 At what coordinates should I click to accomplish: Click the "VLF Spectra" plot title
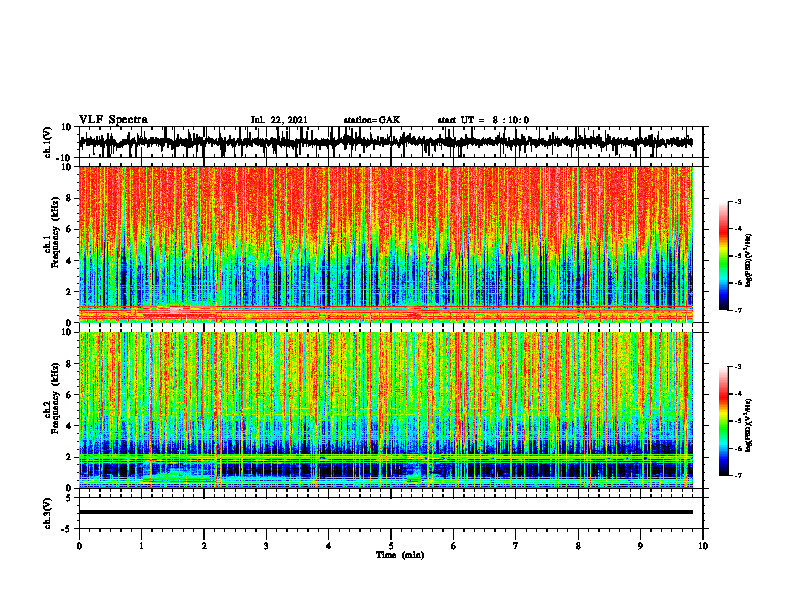(113, 120)
